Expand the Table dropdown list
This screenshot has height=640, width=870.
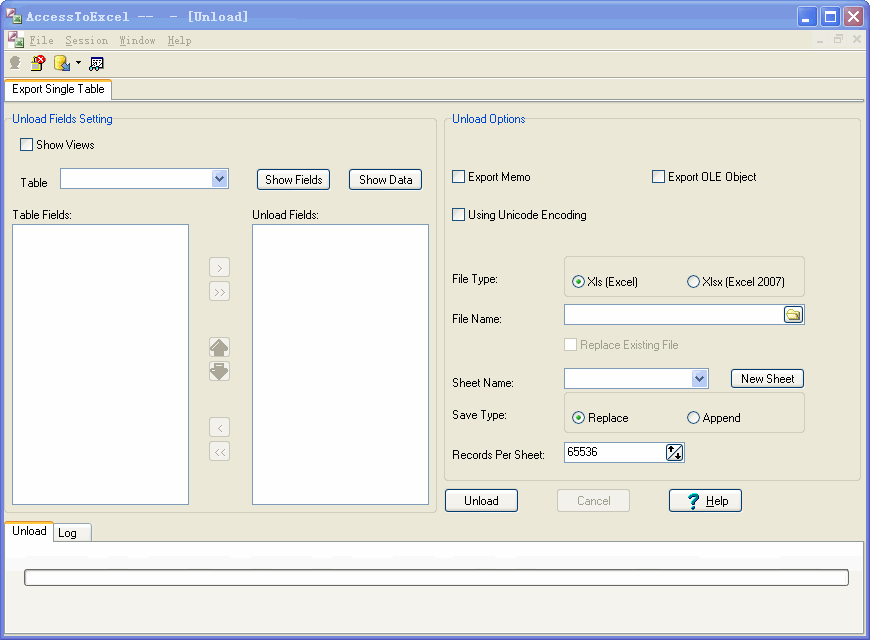click(x=220, y=179)
